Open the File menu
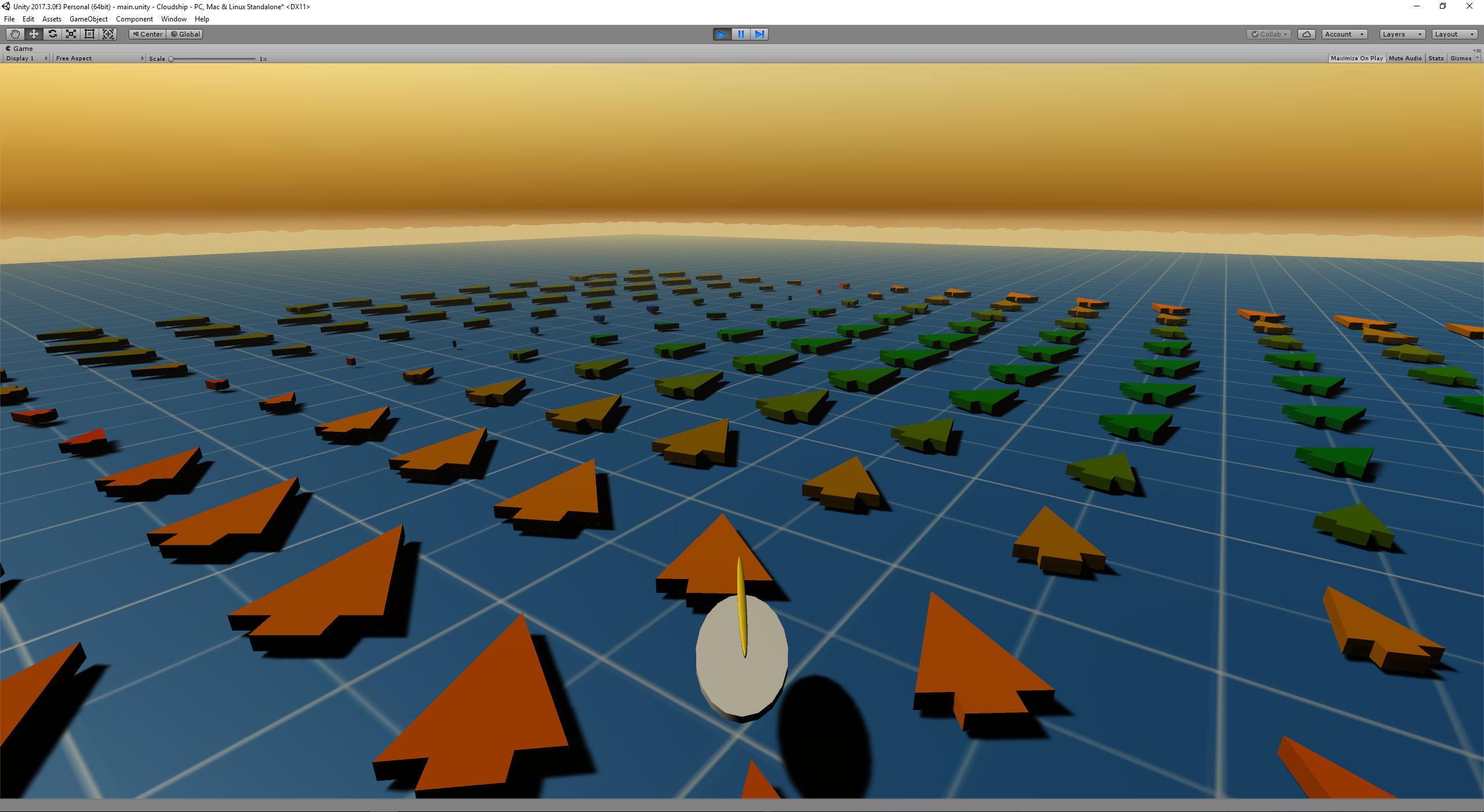This screenshot has width=1484, height=812. (x=9, y=19)
